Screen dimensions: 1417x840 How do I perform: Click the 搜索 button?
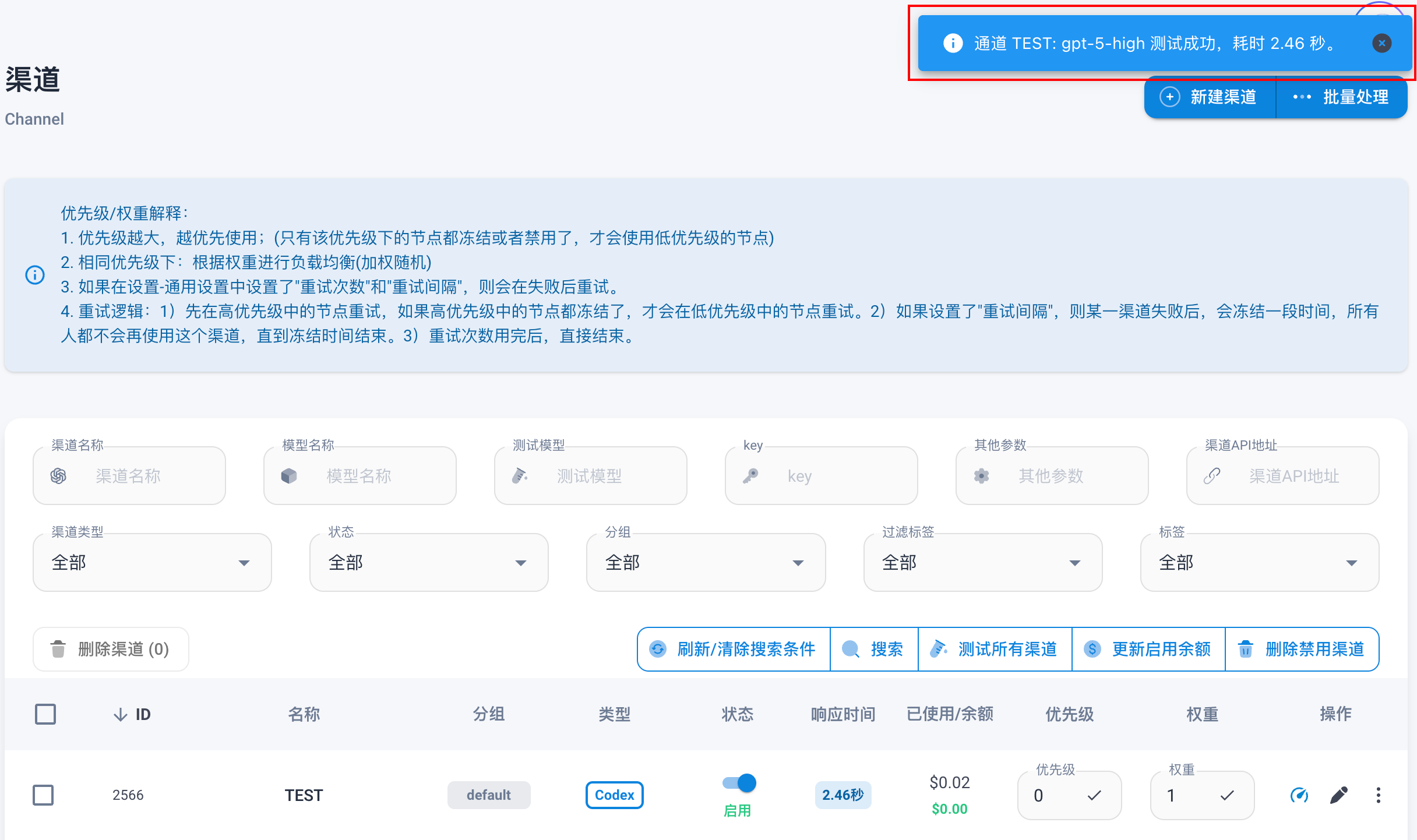click(874, 649)
